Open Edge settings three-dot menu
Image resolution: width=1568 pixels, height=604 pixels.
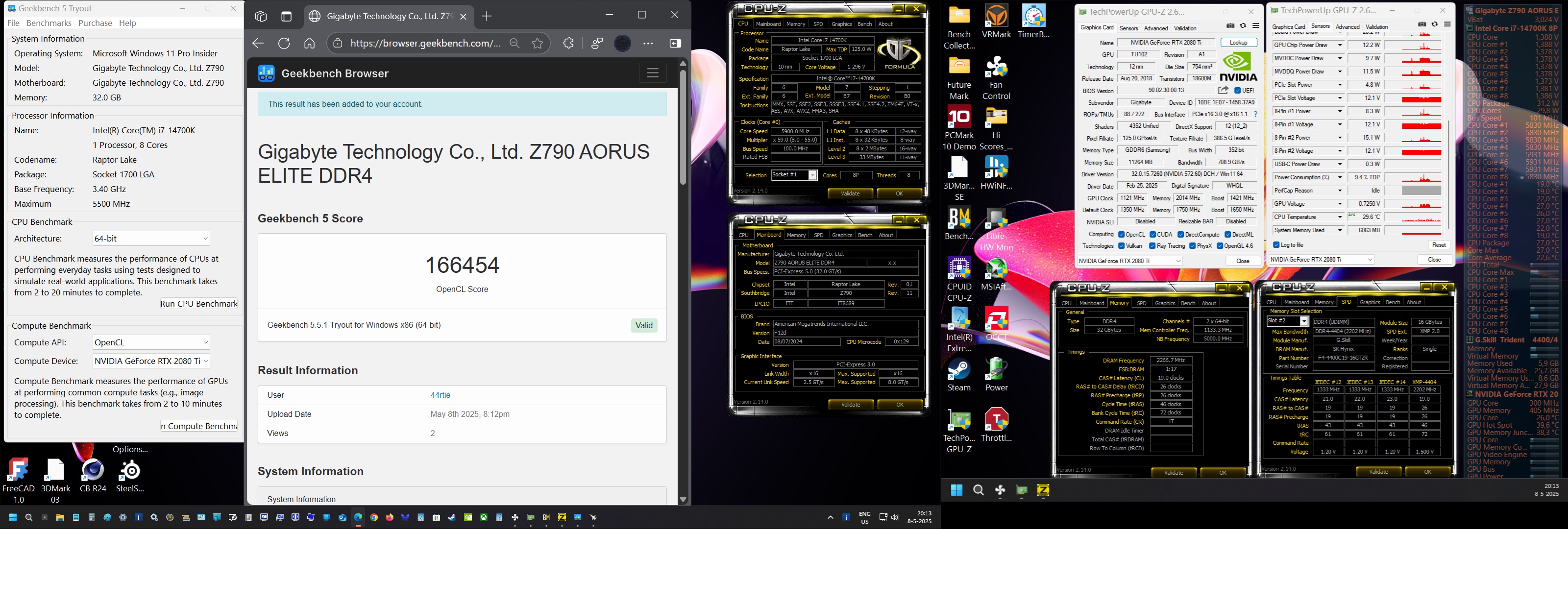pos(648,43)
